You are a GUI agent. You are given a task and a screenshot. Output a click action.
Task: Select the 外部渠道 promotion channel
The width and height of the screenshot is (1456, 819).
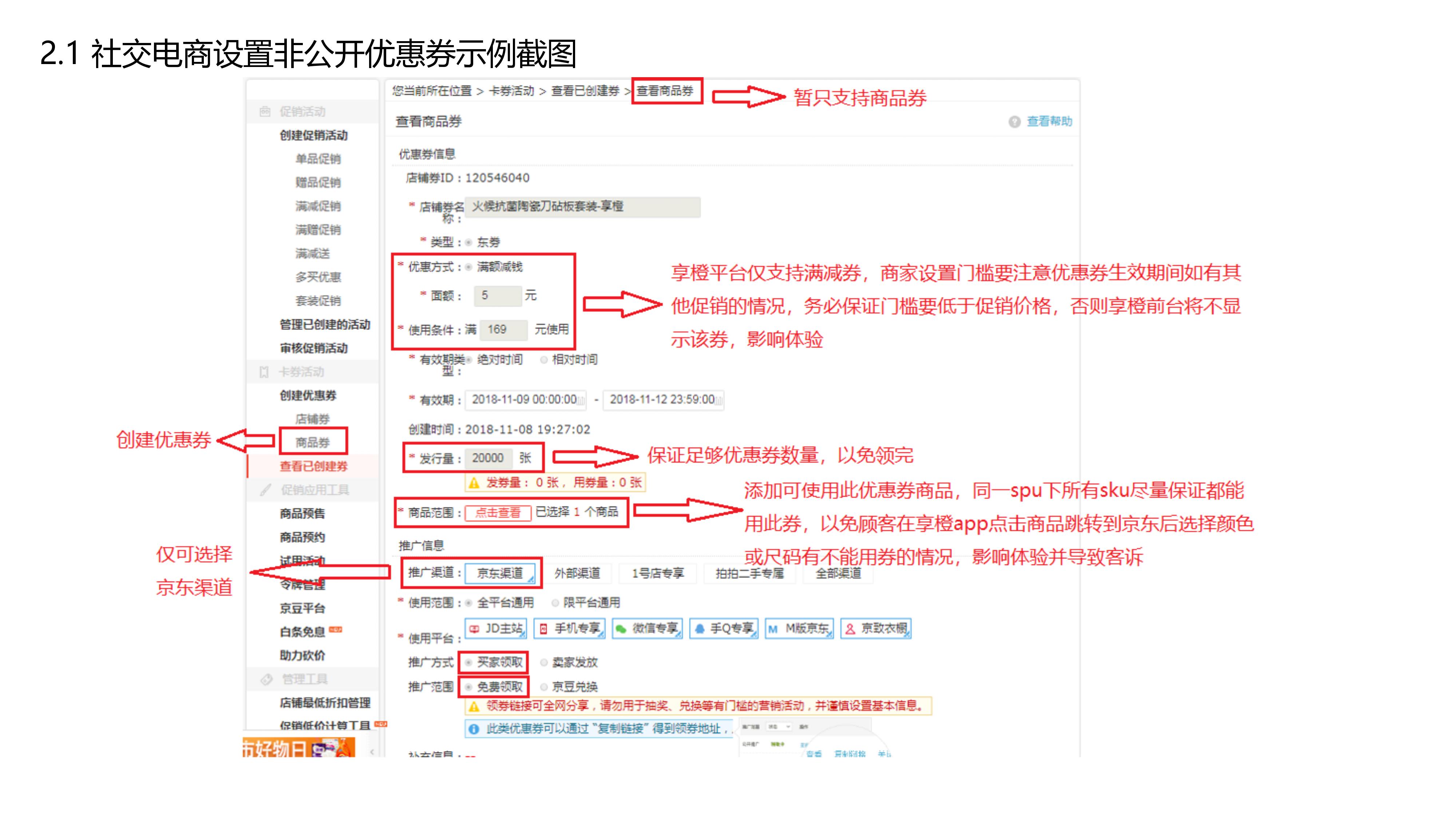[x=577, y=573]
